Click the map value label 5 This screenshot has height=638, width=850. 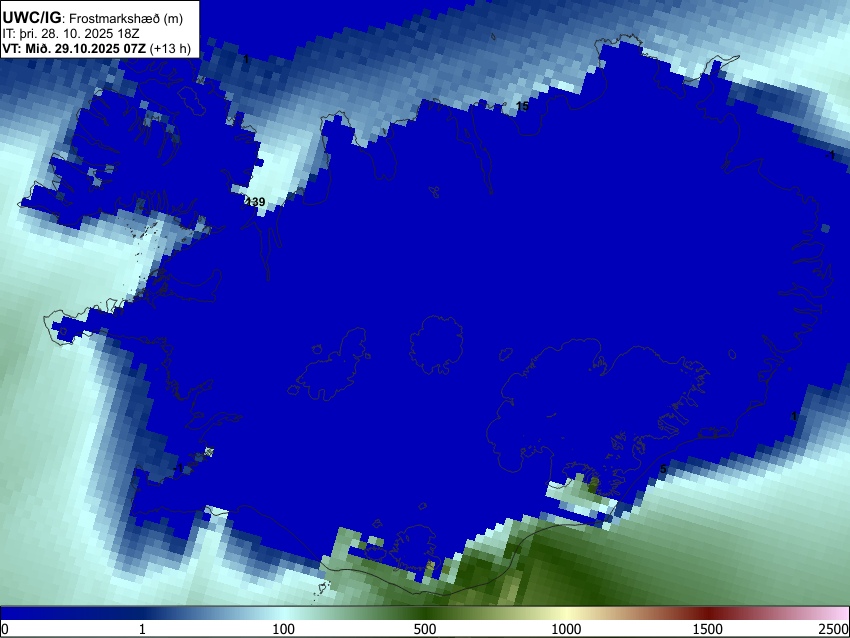tap(663, 469)
